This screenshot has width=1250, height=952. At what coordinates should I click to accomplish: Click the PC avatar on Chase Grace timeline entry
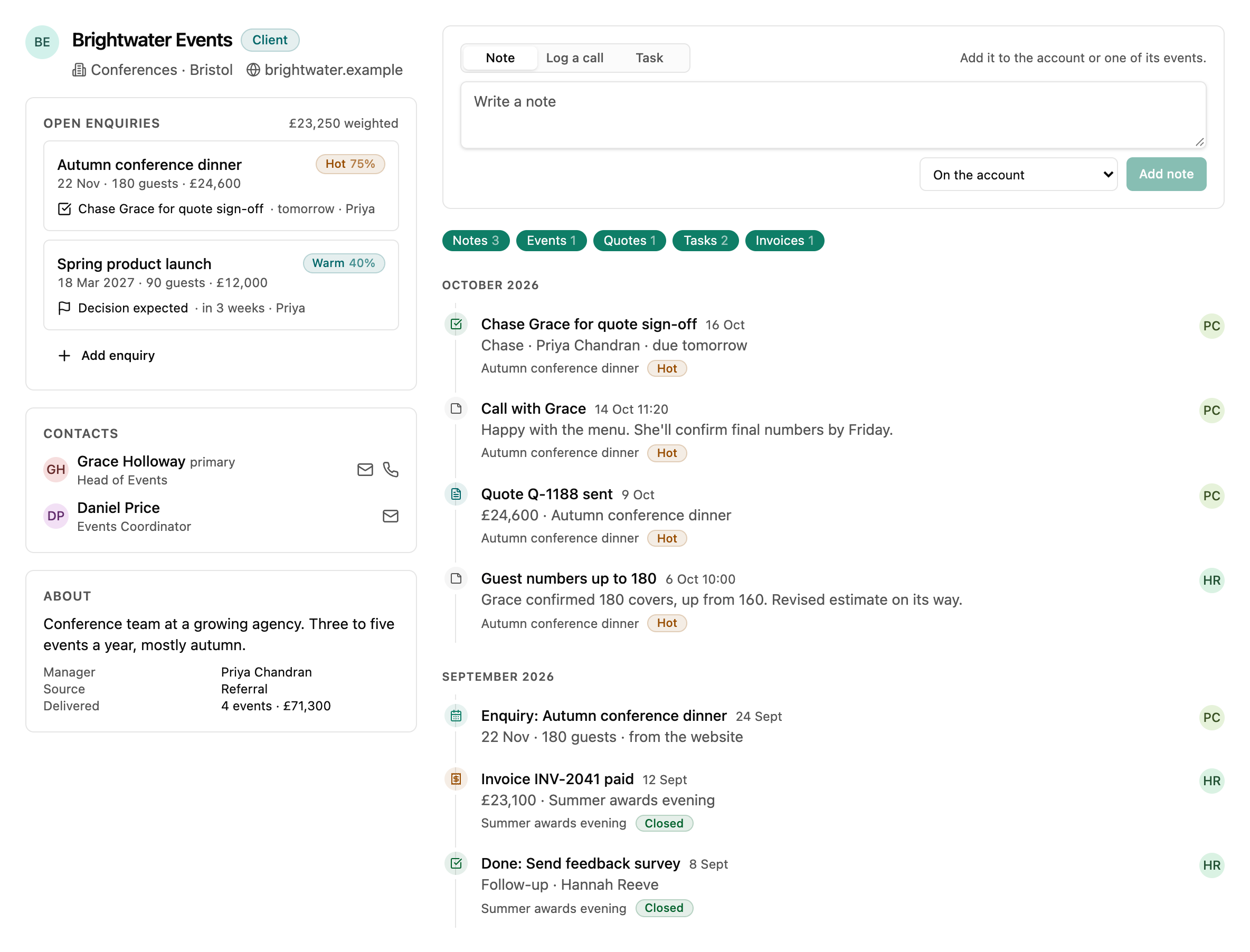point(1211,327)
